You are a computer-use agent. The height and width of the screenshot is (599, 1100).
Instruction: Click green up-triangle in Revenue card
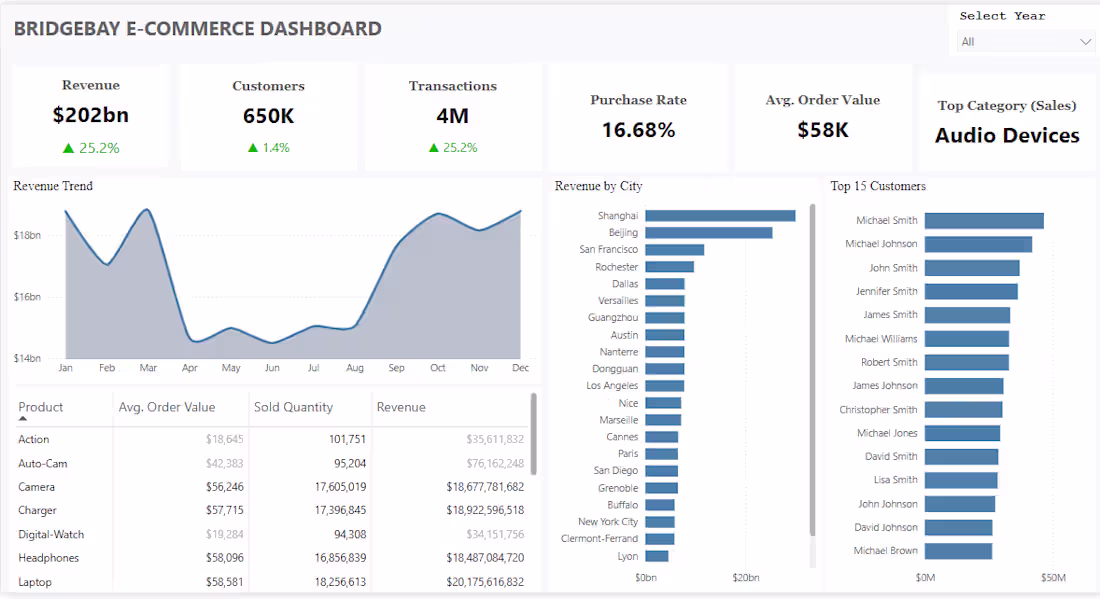pyautogui.click(x=68, y=148)
